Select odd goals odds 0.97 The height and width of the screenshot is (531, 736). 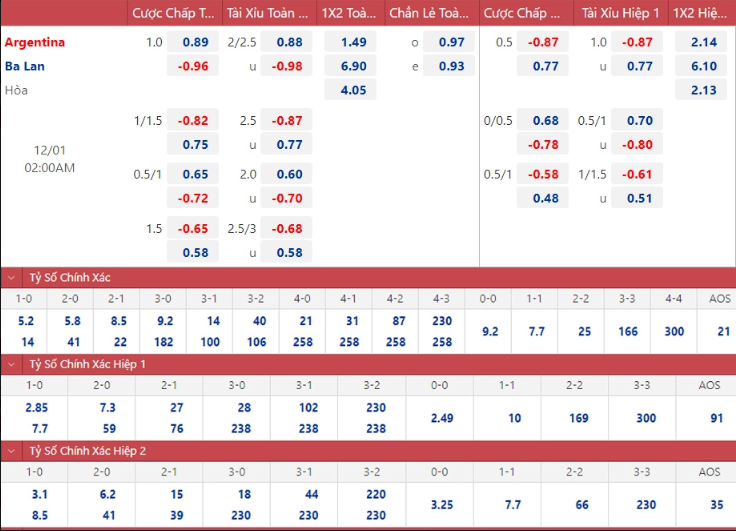pyautogui.click(x=449, y=42)
